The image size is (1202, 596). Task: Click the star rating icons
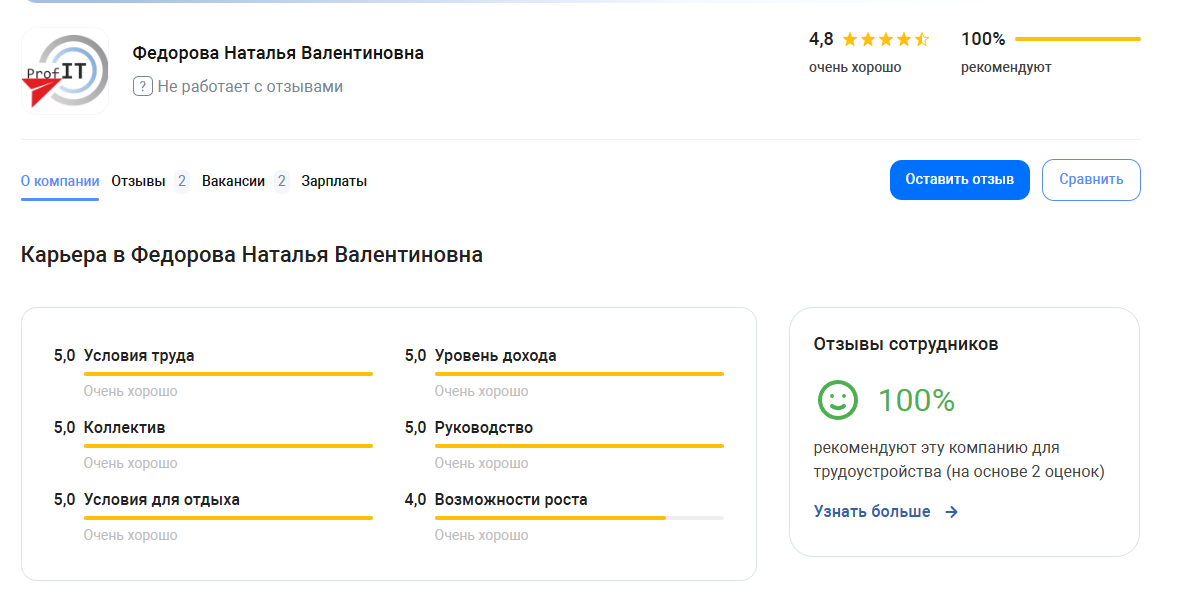(x=885, y=40)
